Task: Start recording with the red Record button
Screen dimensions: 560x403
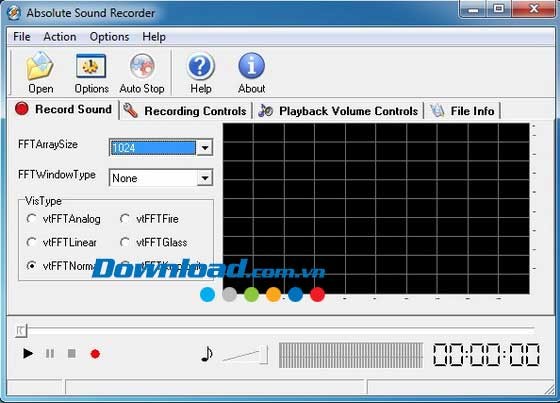Action: [x=95, y=354]
